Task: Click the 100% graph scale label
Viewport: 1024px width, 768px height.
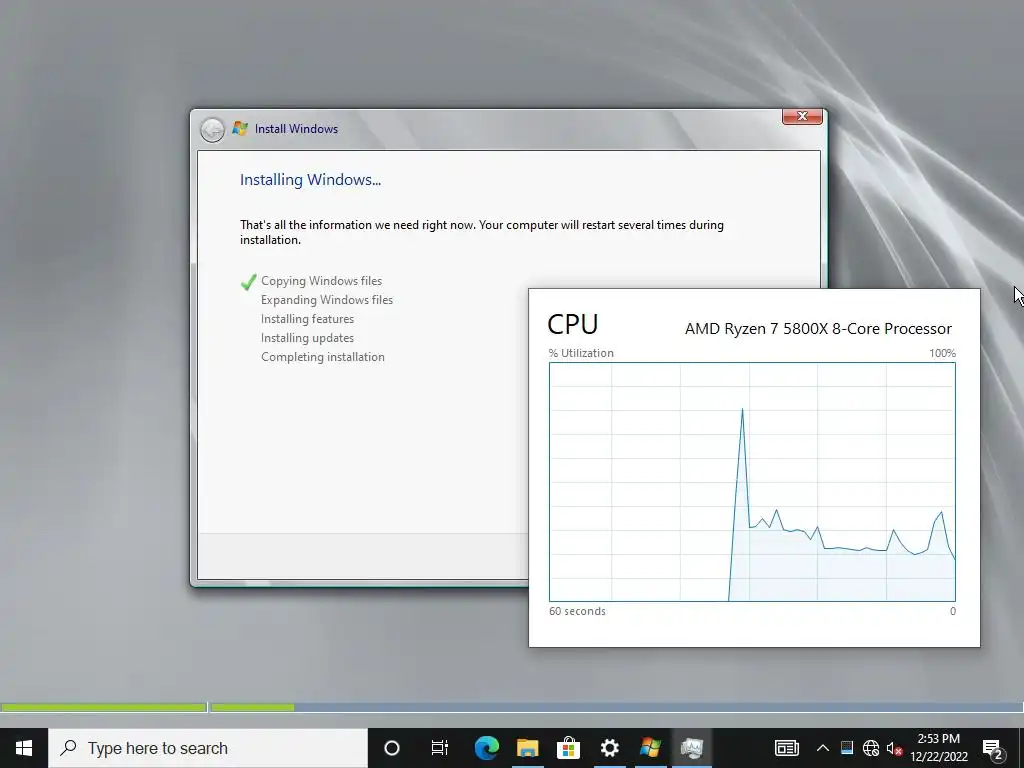Action: tap(942, 353)
